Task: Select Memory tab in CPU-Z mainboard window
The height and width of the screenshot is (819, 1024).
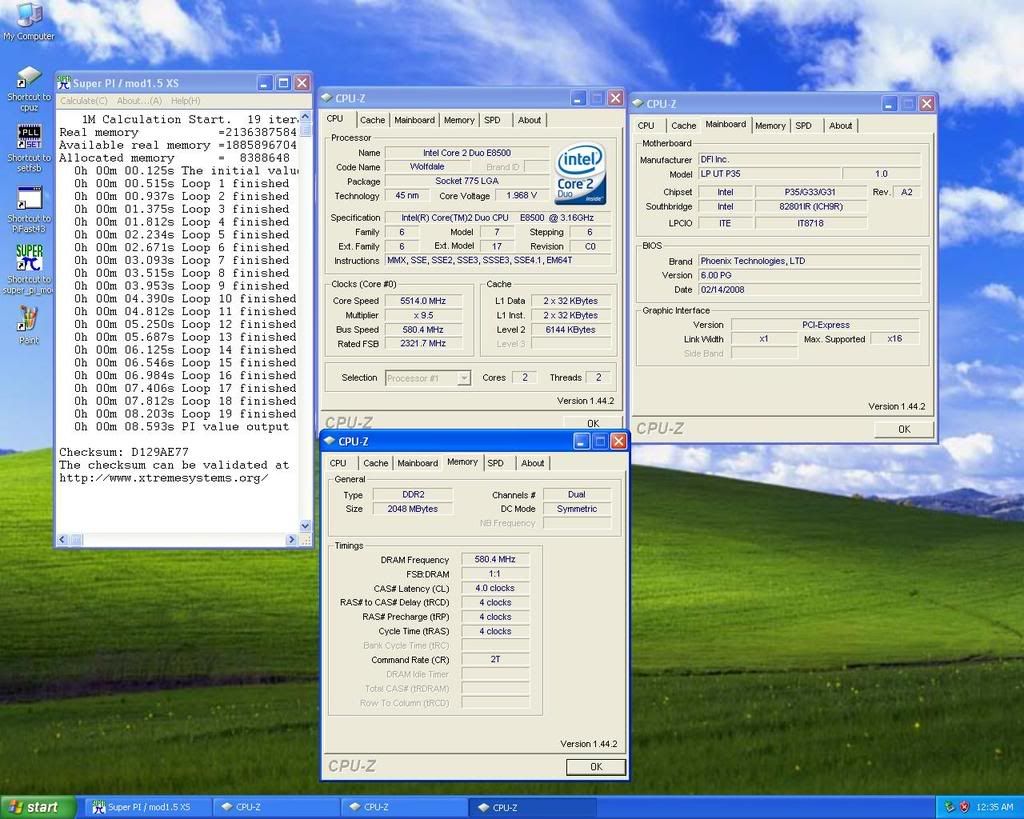Action: pos(770,125)
